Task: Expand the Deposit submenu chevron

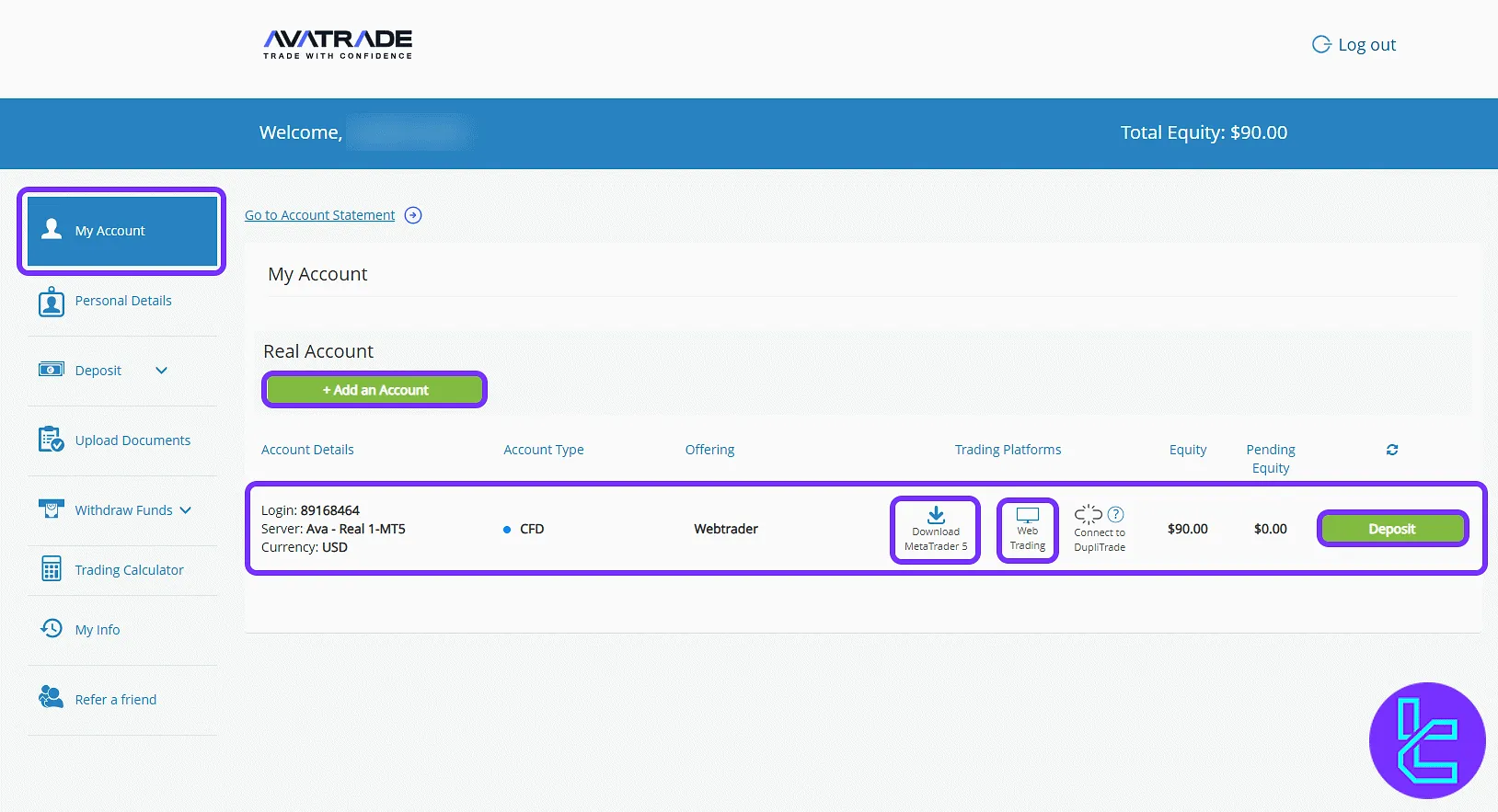Action: coord(161,371)
